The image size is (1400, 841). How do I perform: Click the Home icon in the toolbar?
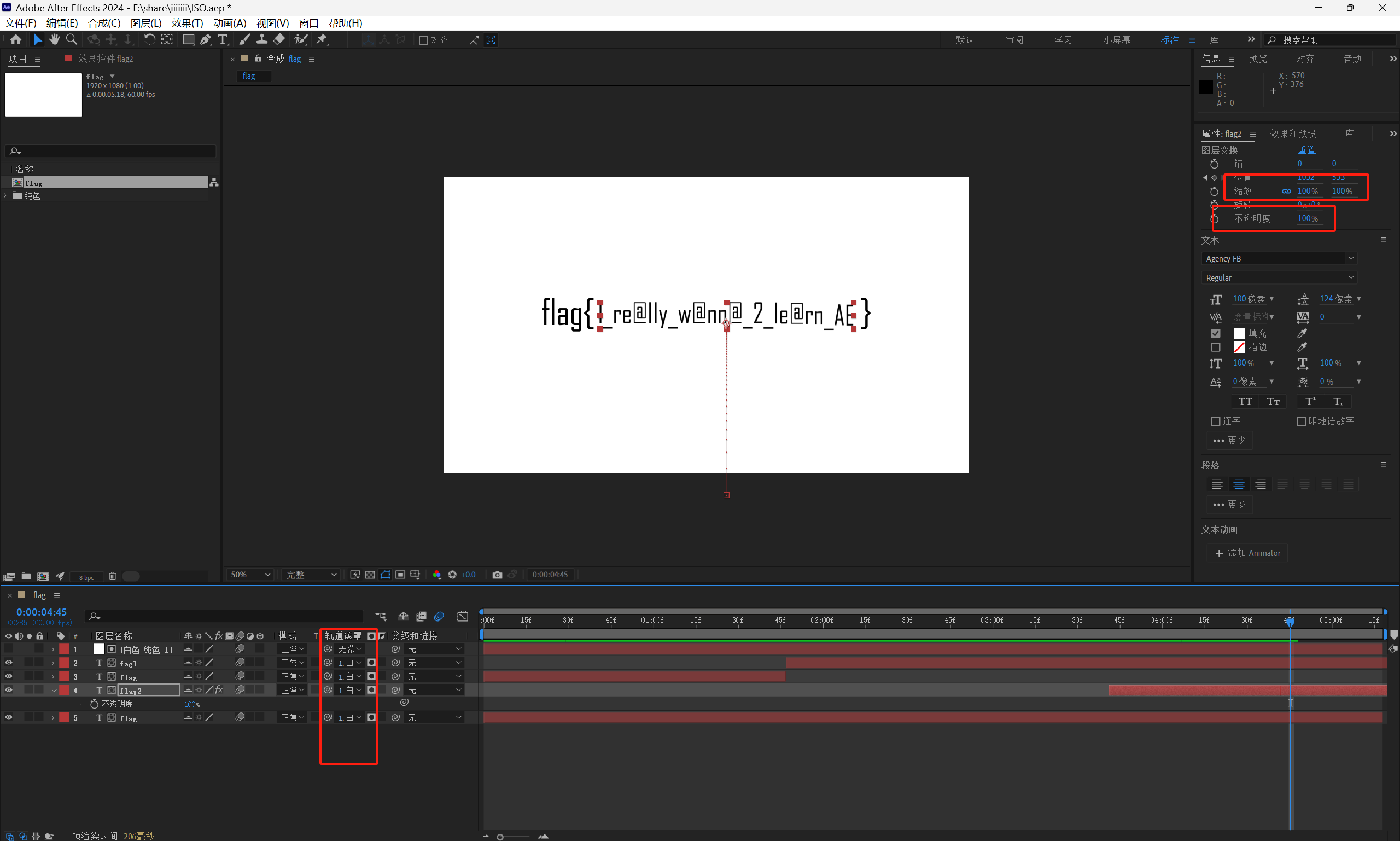(x=16, y=39)
